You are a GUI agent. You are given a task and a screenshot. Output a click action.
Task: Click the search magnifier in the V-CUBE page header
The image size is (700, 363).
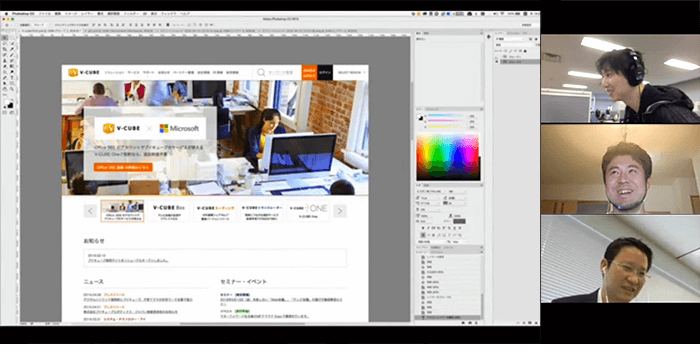[x=261, y=72]
